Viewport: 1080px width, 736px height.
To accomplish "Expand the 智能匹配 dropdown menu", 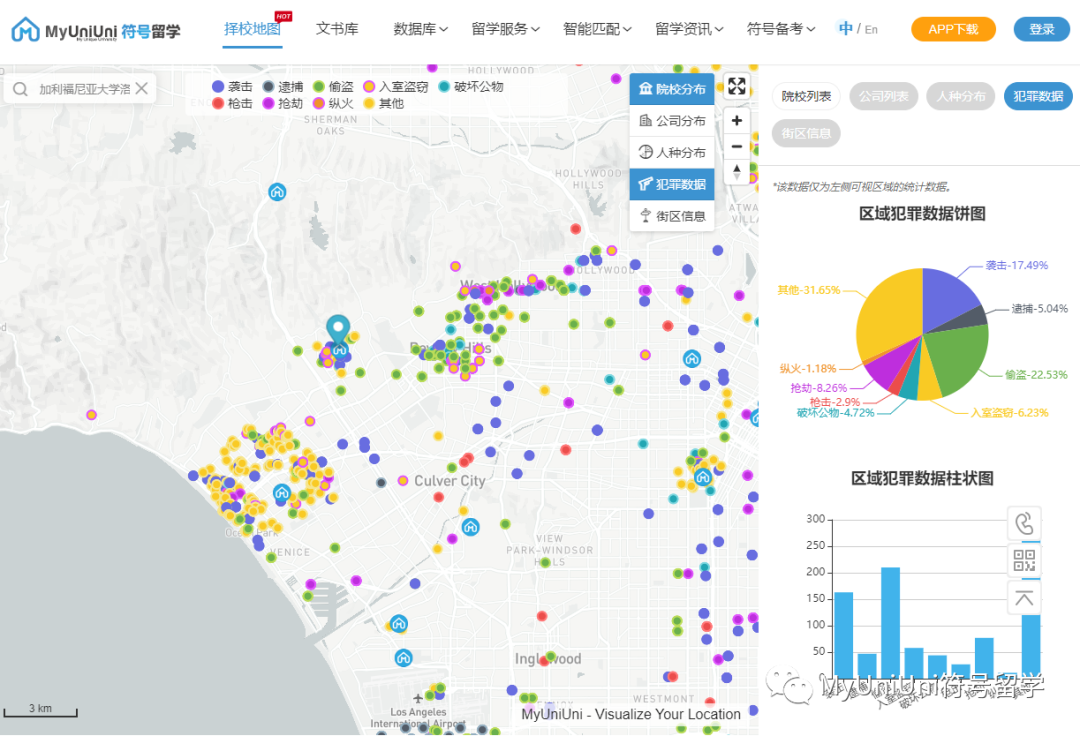I will tap(596, 29).
